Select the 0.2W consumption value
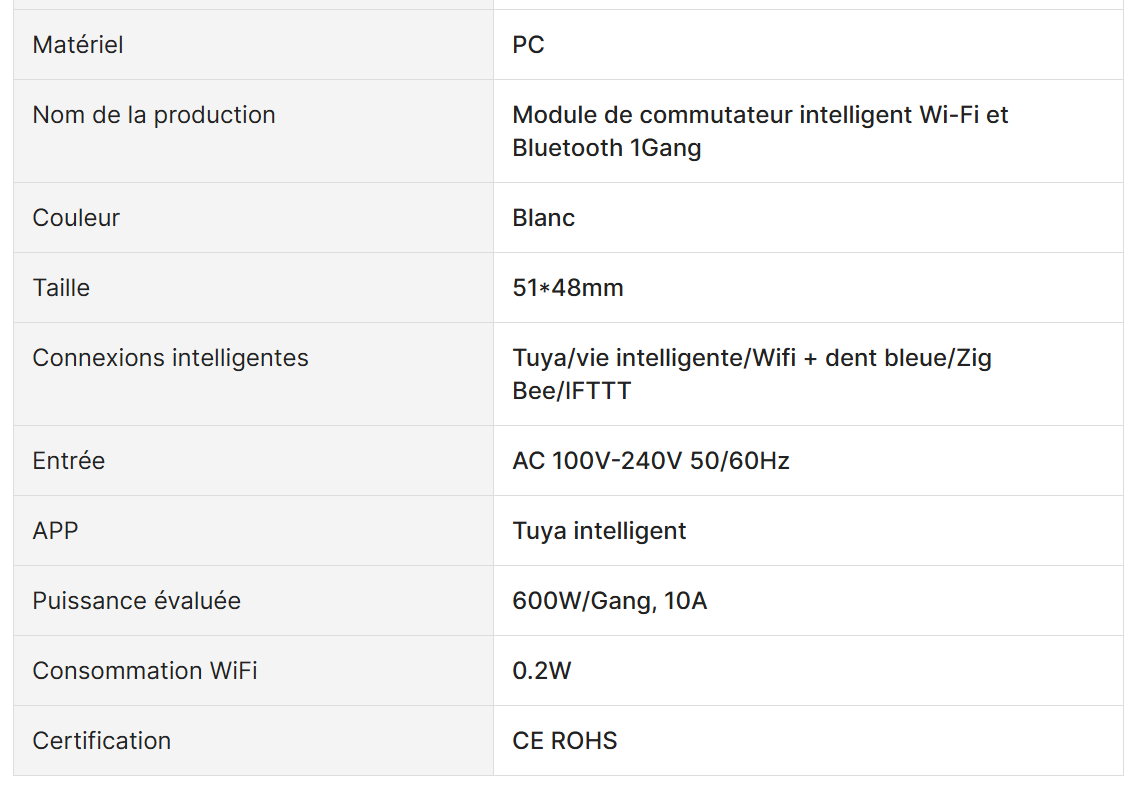This screenshot has width=1140, height=791. (542, 670)
